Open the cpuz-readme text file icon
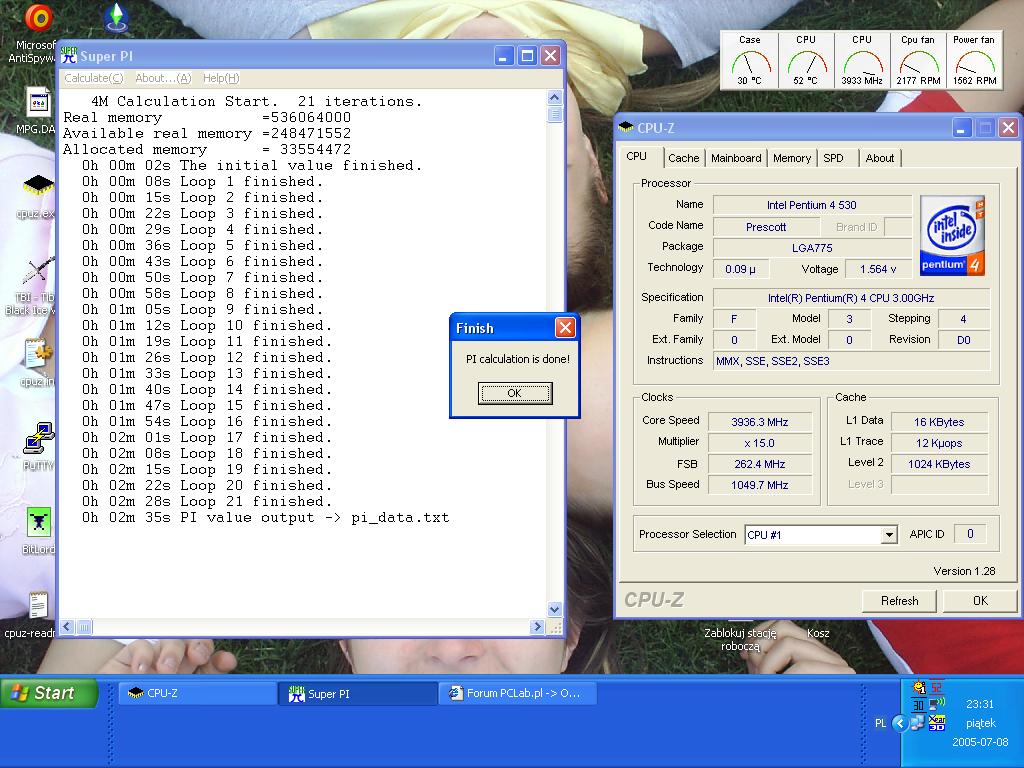Screen dimensions: 1024x768 [x=38, y=606]
